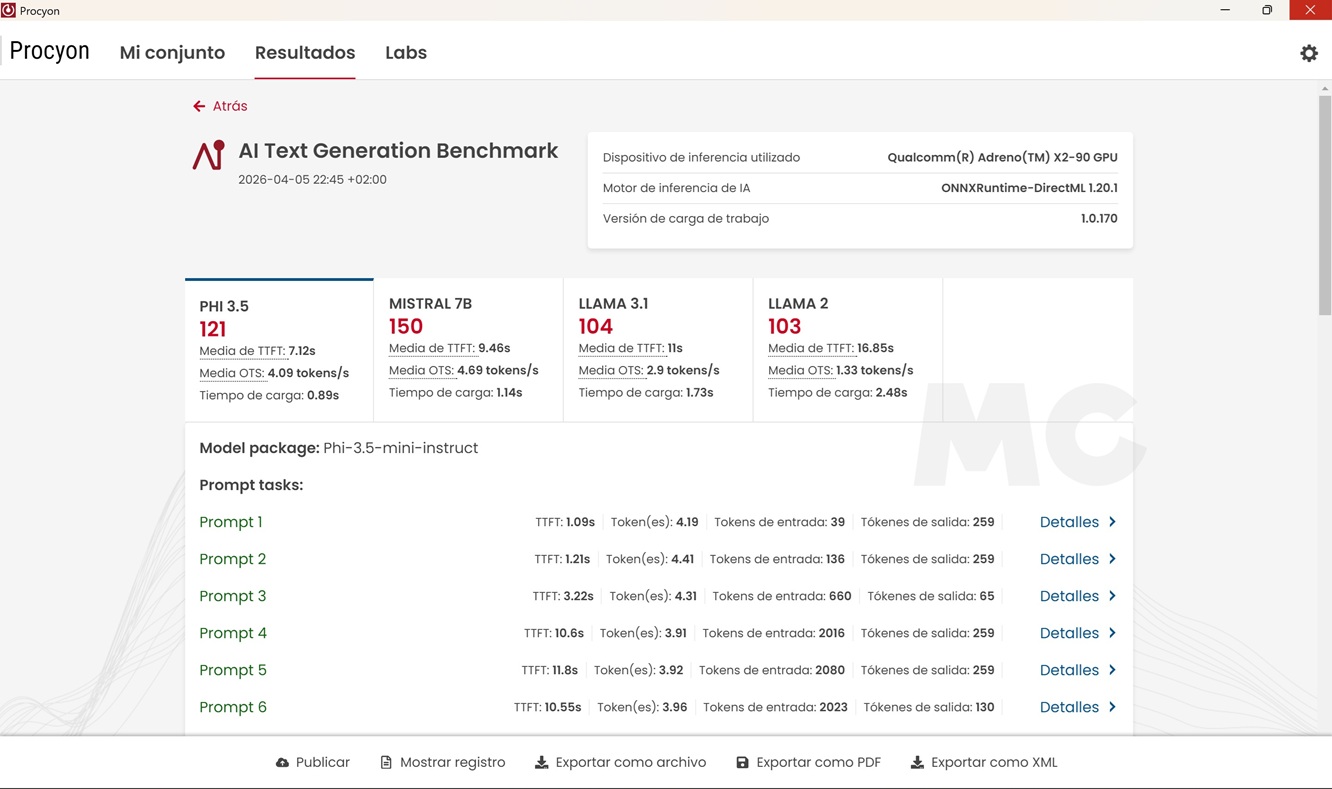Open the Labs tab

406,53
